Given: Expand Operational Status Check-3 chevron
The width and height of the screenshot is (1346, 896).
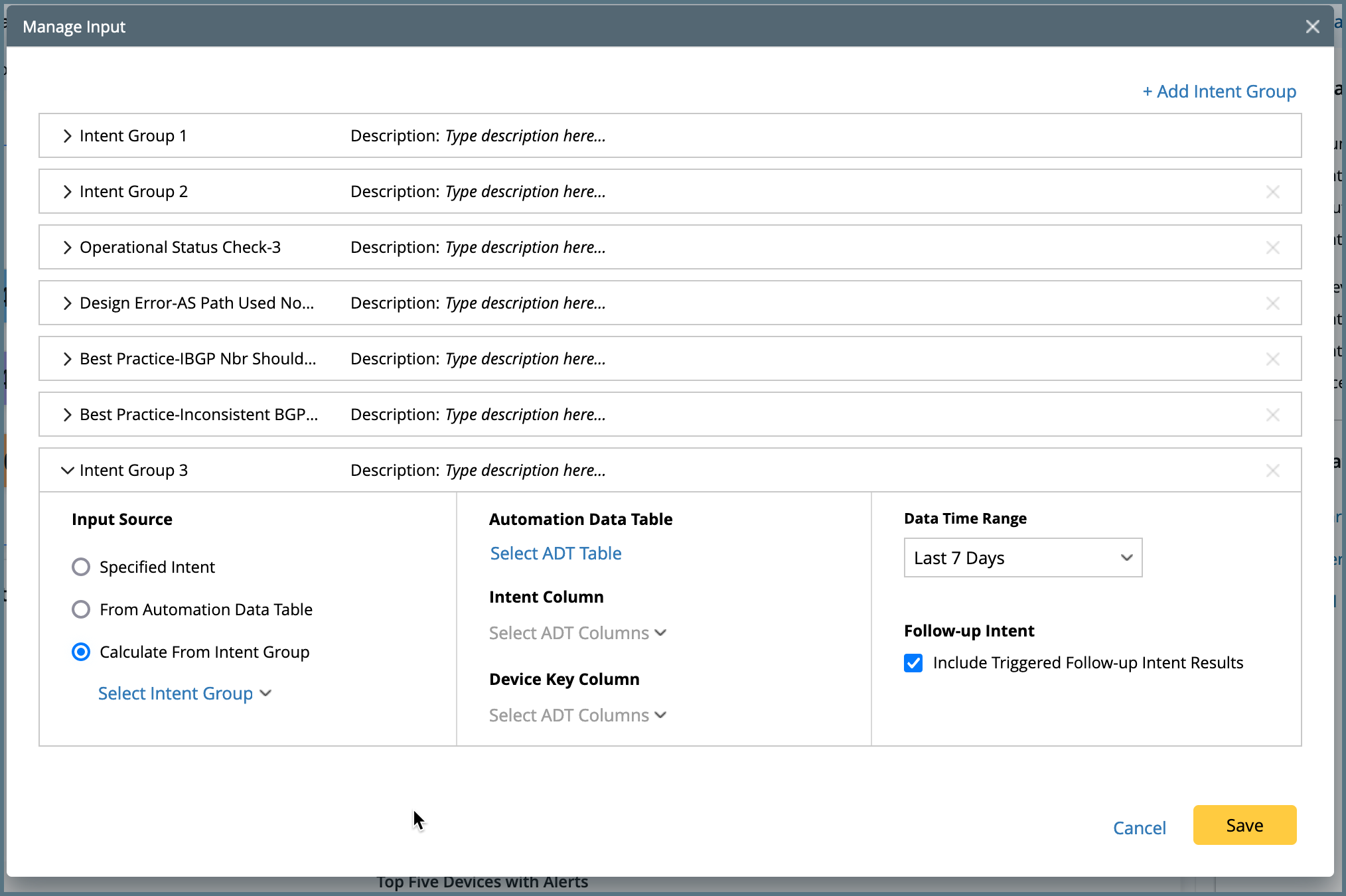Looking at the screenshot, I should (67, 248).
